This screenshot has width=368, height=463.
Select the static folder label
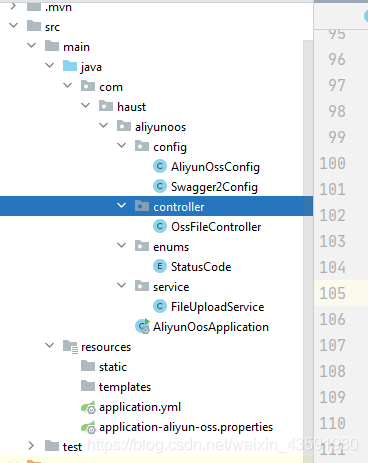point(113,367)
